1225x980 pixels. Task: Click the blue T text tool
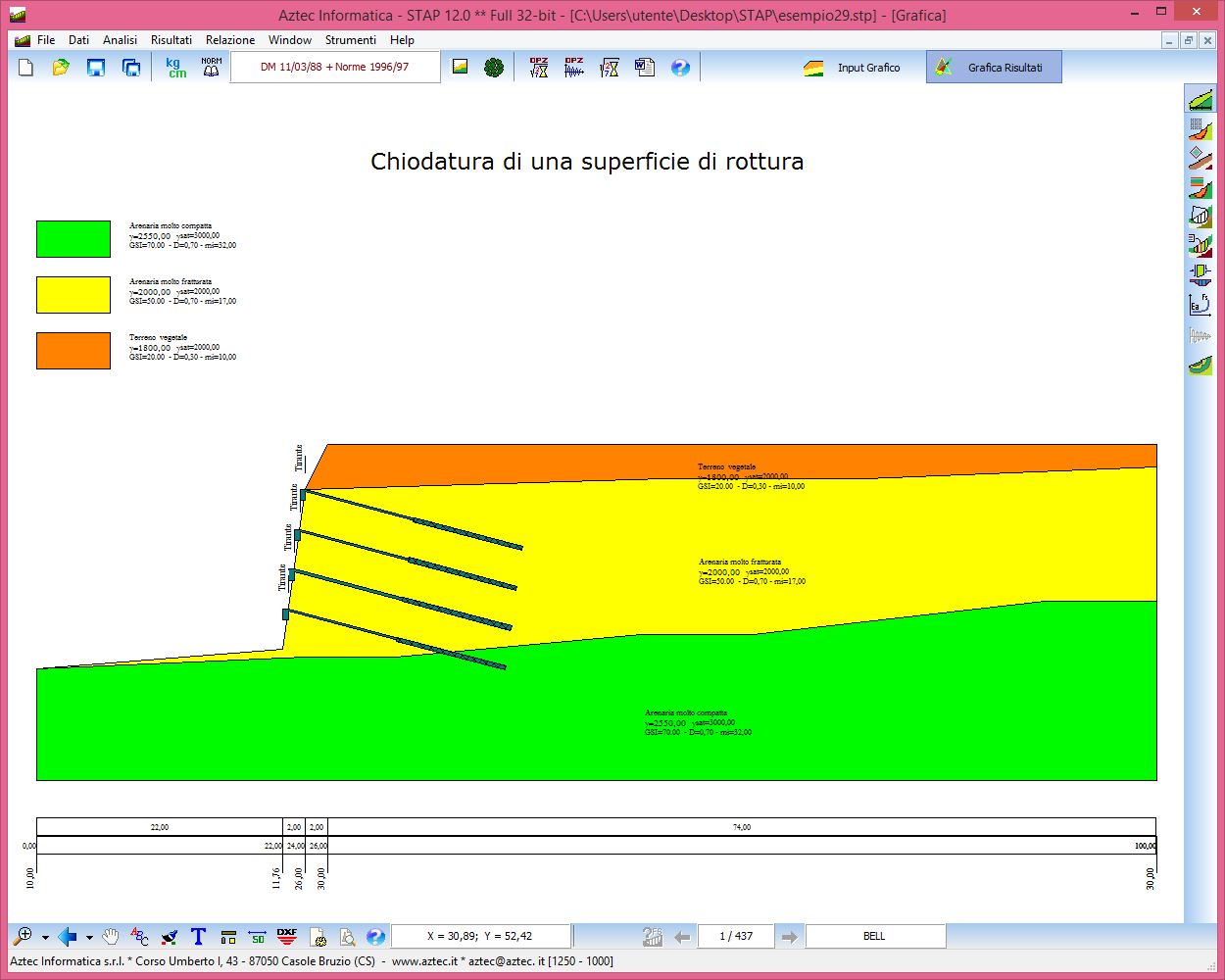[198, 937]
